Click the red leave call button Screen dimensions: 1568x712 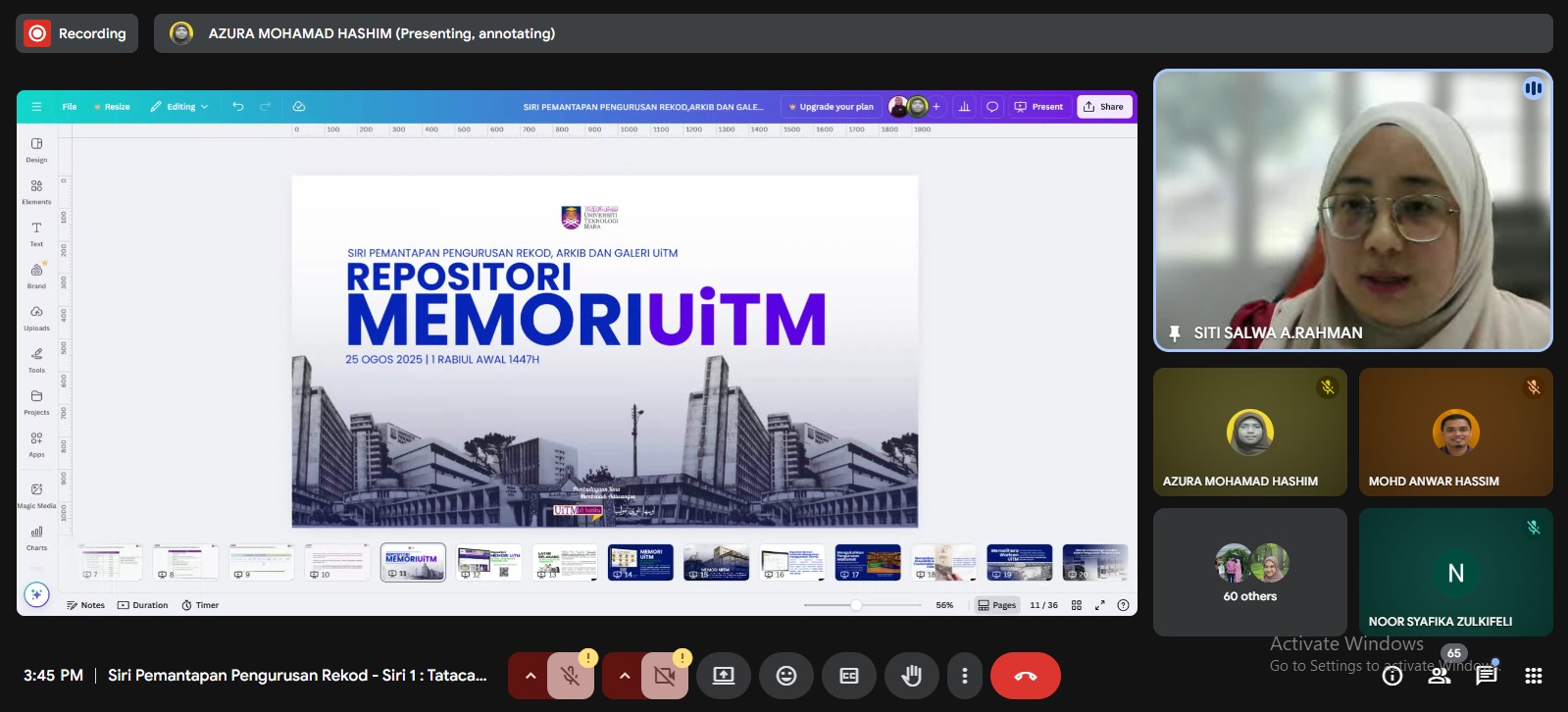(x=1025, y=676)
